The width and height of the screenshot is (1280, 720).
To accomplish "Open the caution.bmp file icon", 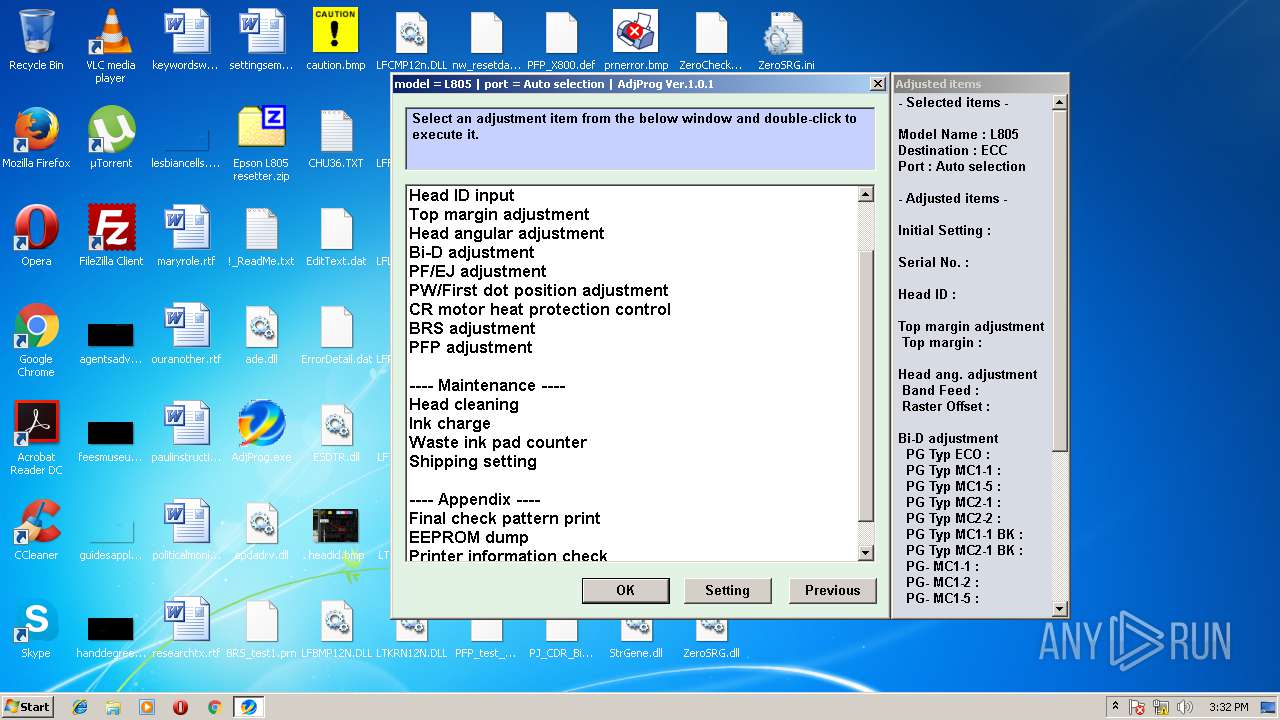I will 336,40.
